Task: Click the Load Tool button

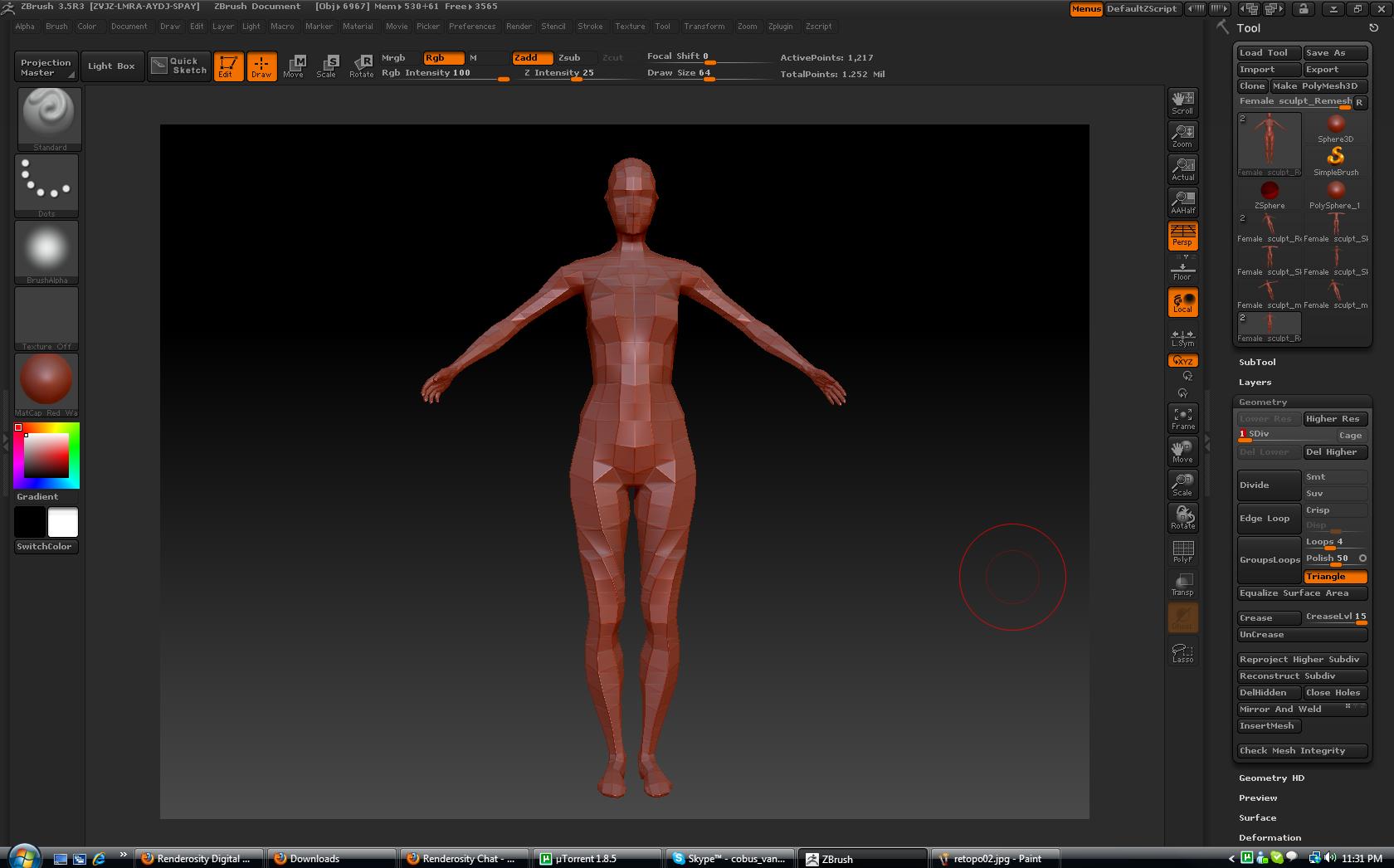Action: [1268, 53]
